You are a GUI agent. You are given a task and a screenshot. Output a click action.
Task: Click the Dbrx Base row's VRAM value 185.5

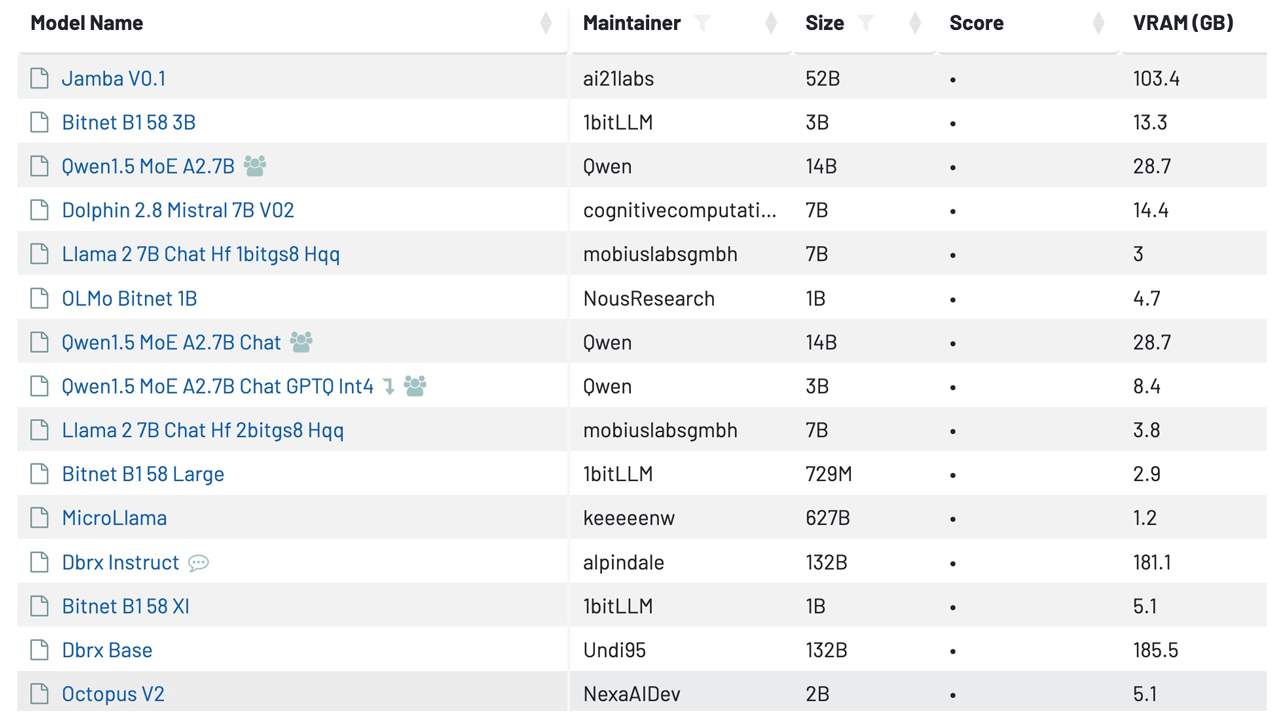pyautogui.click(x=1155, y=650)
